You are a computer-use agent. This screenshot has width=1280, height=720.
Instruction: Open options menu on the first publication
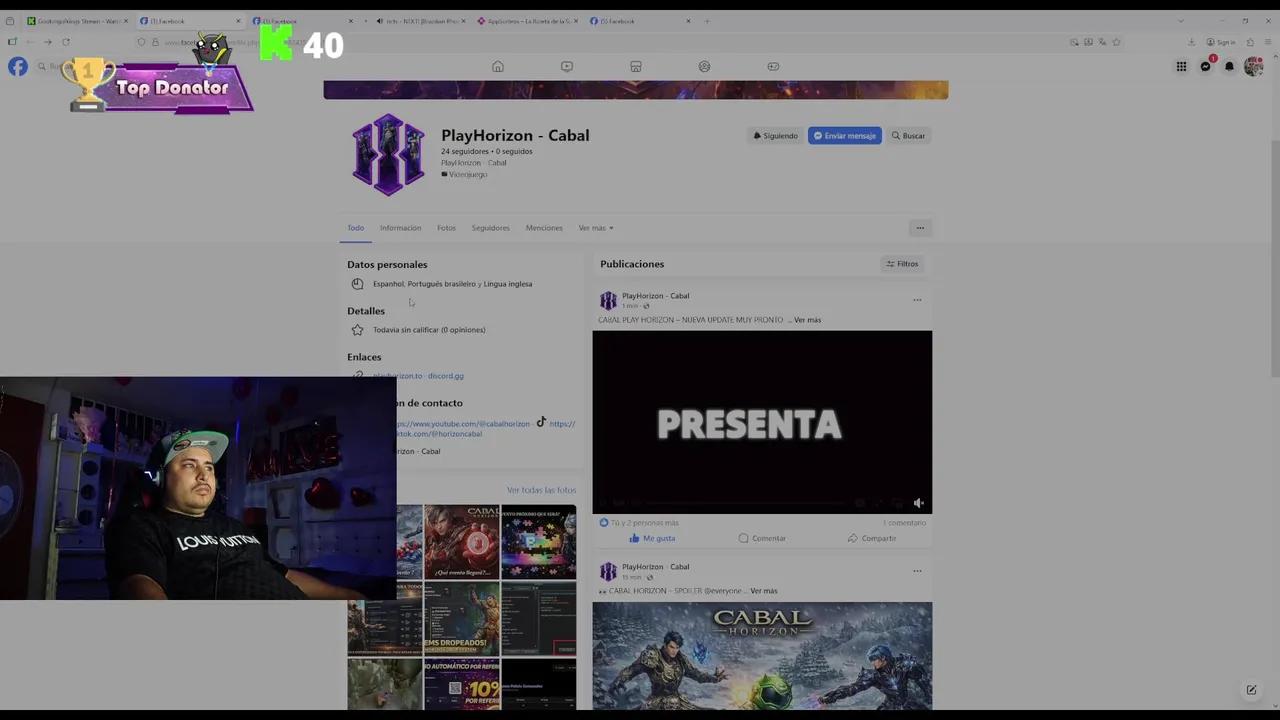[x=917, y=299]
